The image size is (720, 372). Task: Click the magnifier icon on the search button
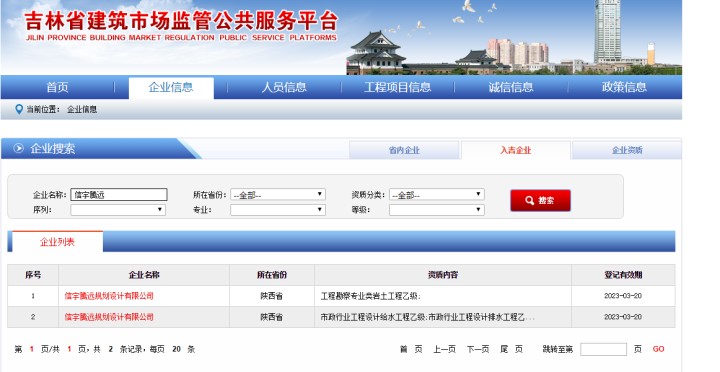(x=529, y=201)
